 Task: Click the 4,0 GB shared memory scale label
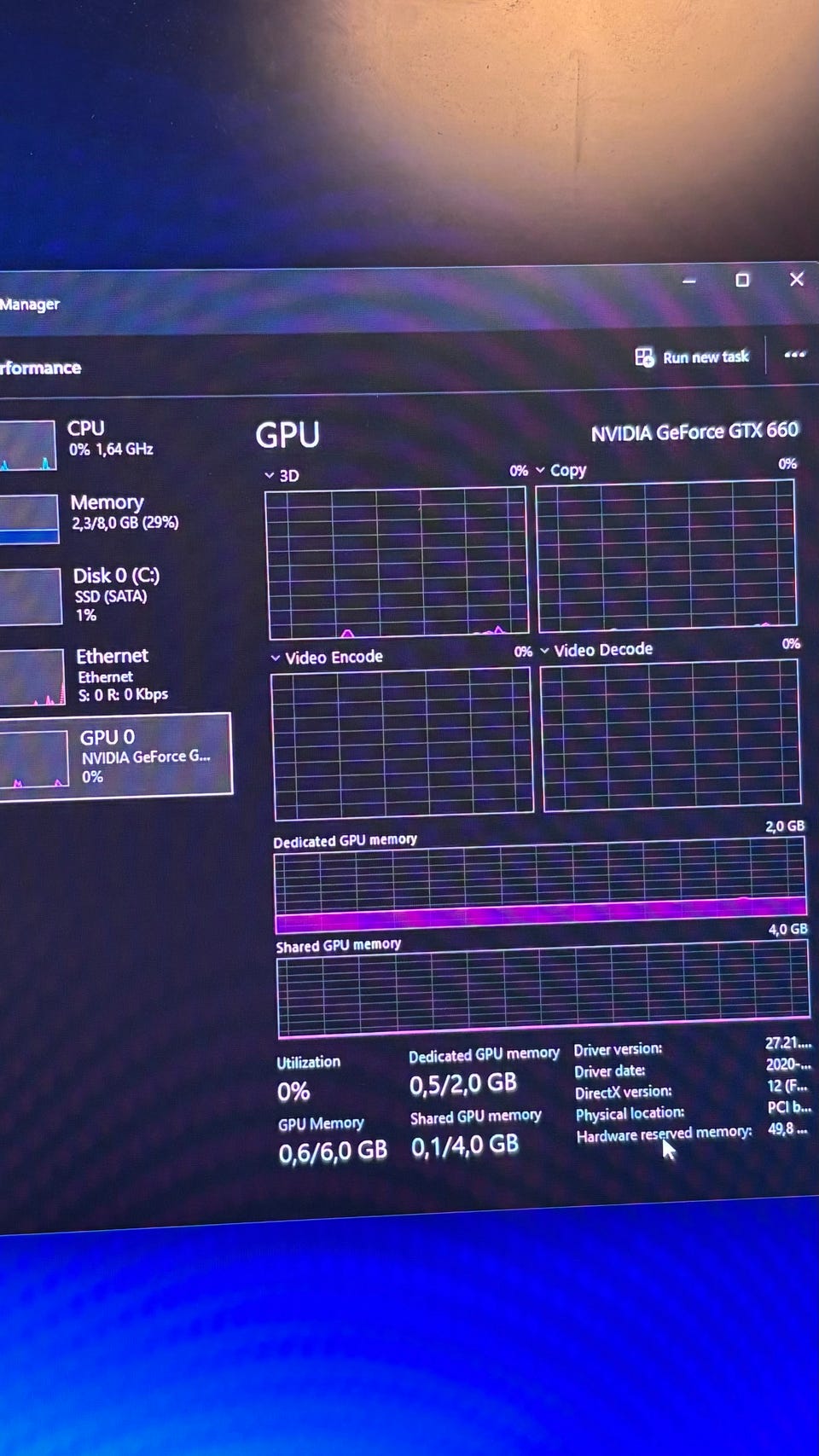click(787, 930)
